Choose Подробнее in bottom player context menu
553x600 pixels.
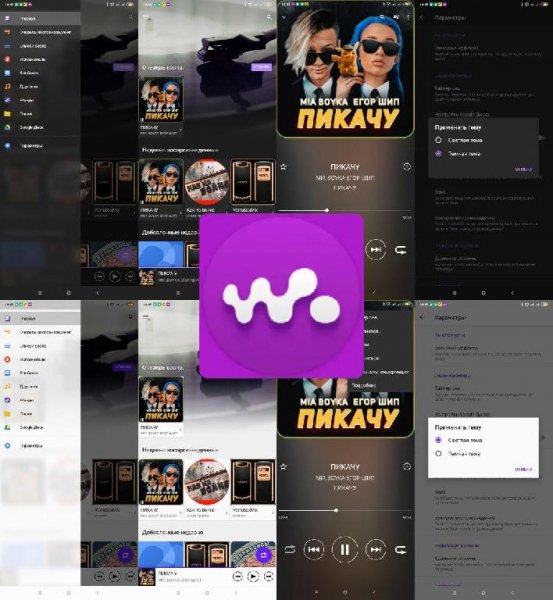point(383,385)
